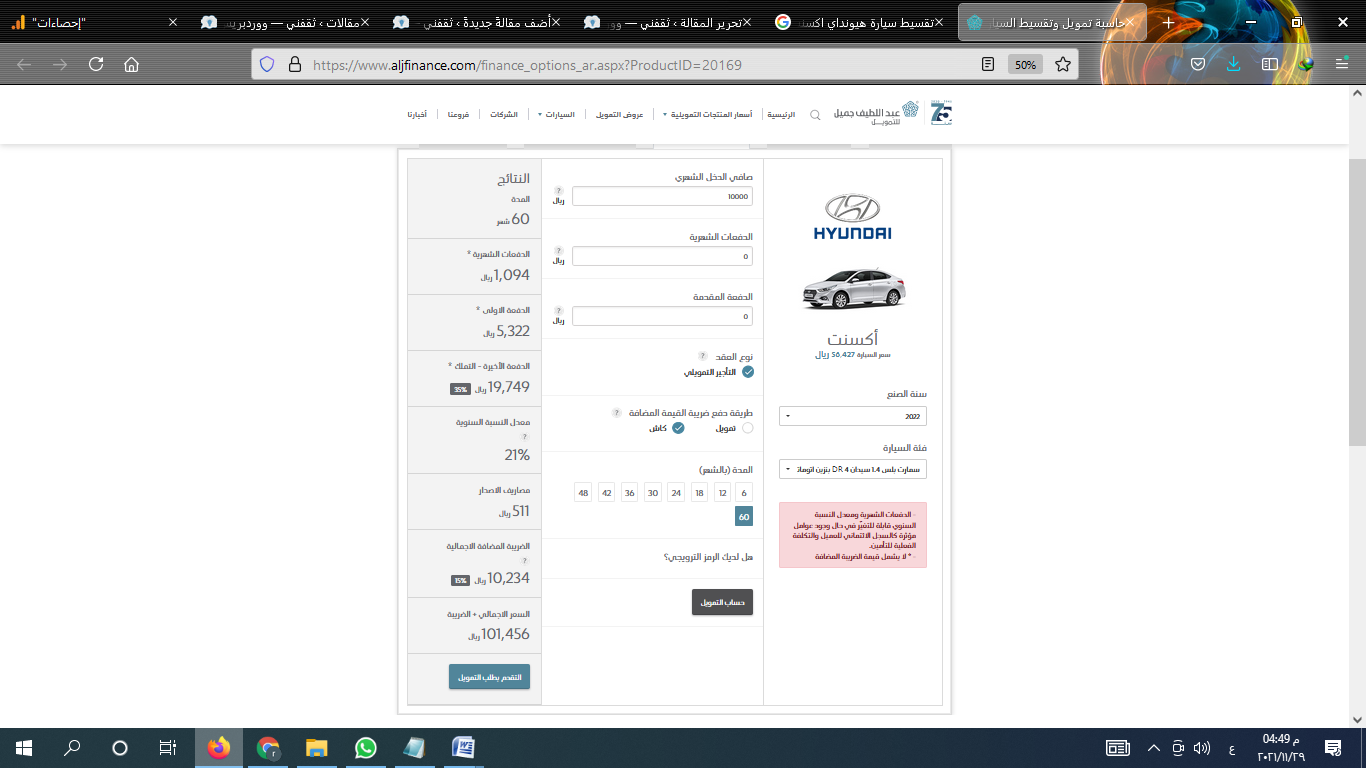The height and width of the screenshot is (768, 1366).
Task: Select 36 months duration
Action: coord(629,492)
